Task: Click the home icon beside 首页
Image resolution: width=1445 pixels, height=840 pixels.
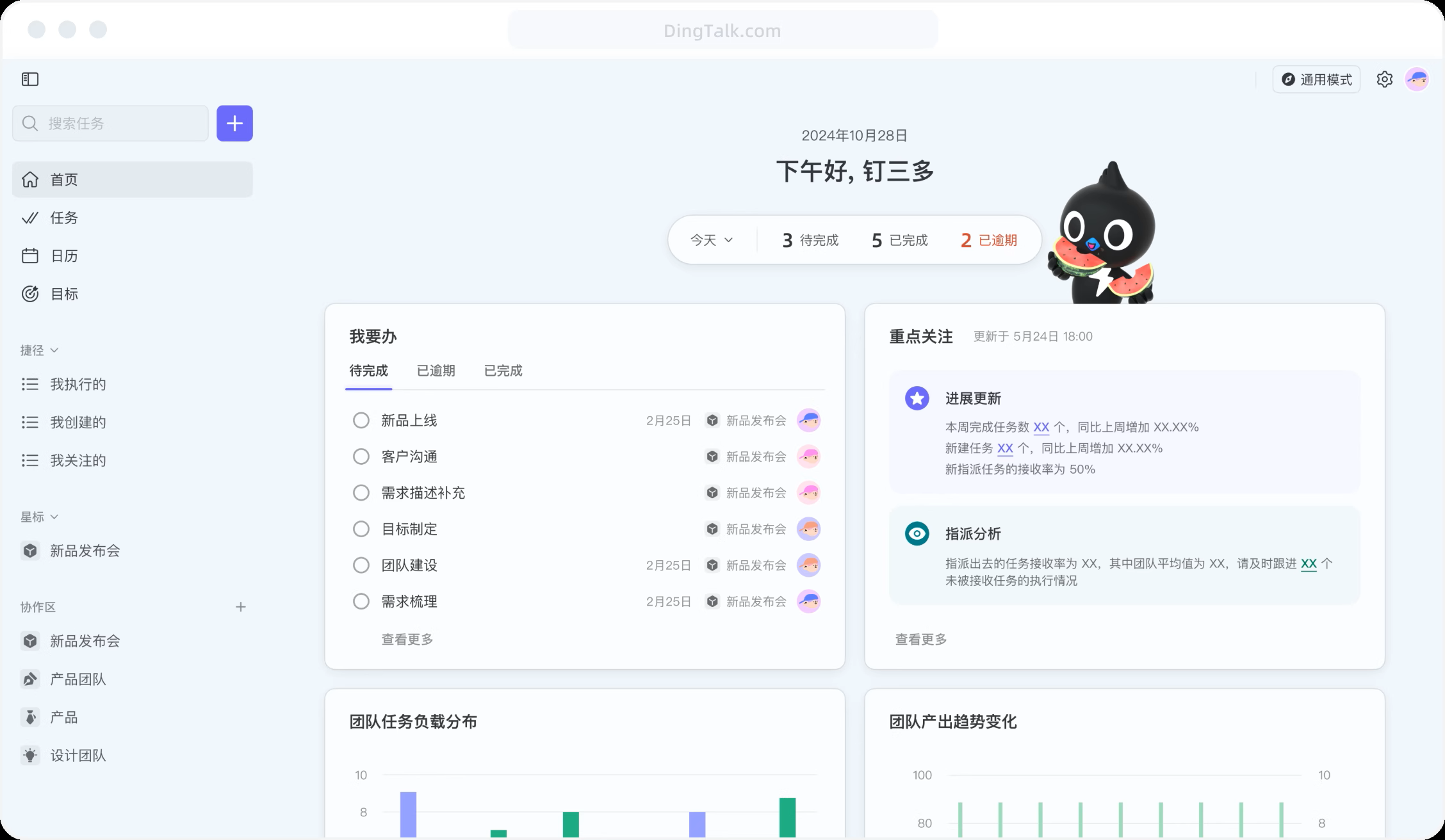Action: pos(30,179)
